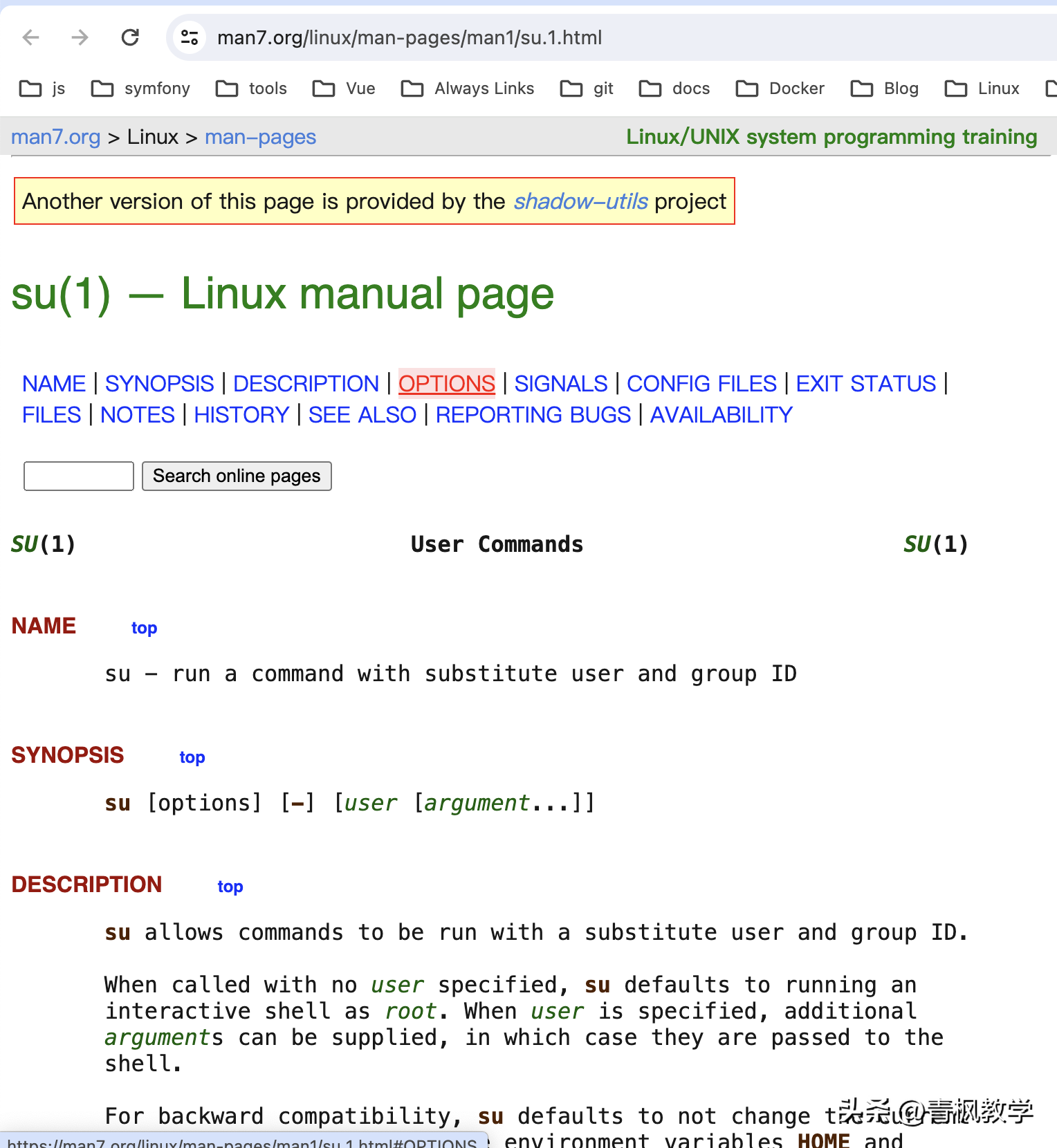Viewport: 1057px width, 1148px height.
Task: Open the git bookmarks folder
Action: coord(587,89)
